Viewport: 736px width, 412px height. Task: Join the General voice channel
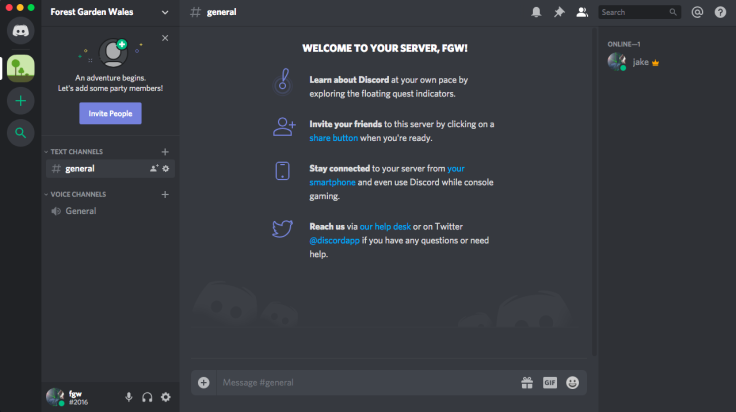pyautogui.click(x=110, y=211)
